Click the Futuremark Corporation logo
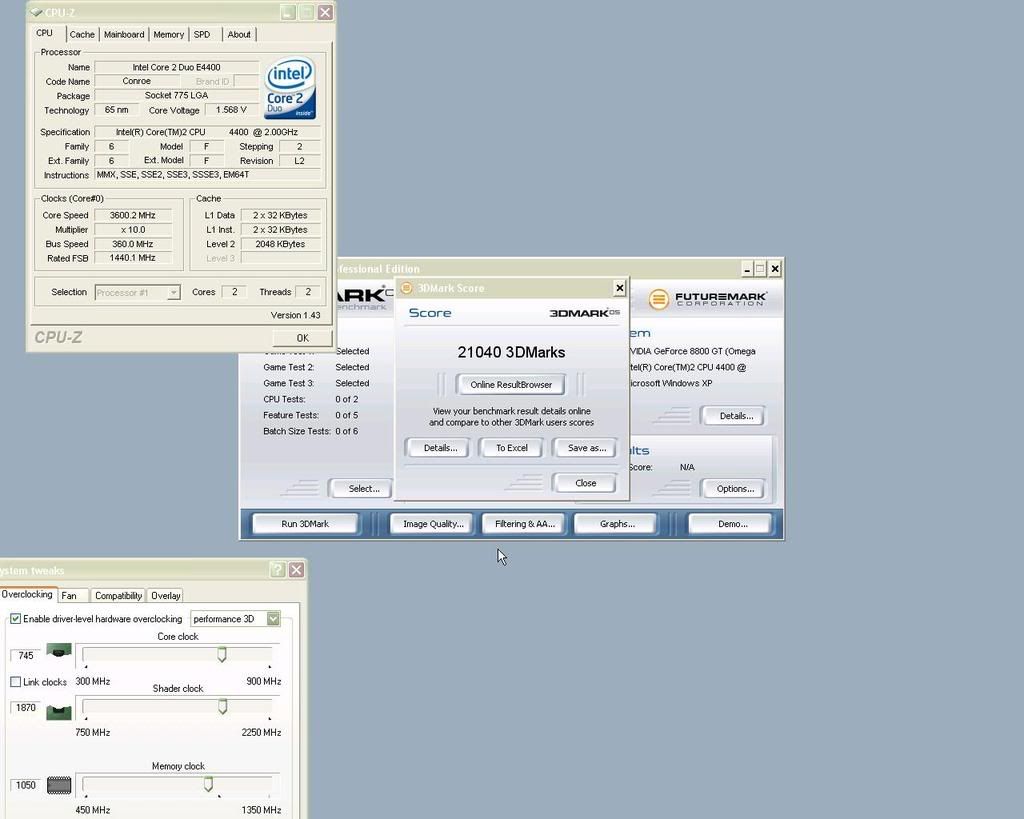Viewport: 1024px width, 819px height. 707,299
